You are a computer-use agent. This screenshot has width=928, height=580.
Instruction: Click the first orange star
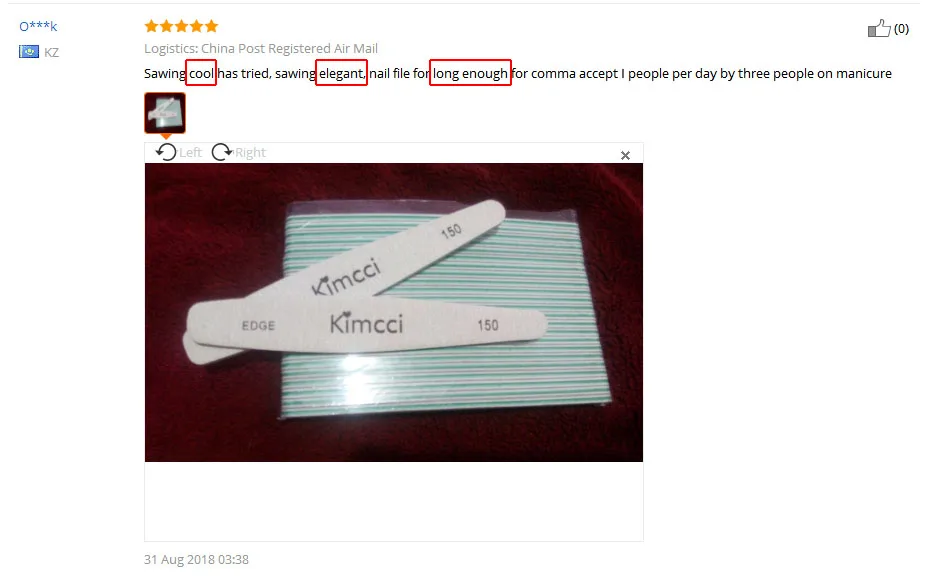click(152, 25)
